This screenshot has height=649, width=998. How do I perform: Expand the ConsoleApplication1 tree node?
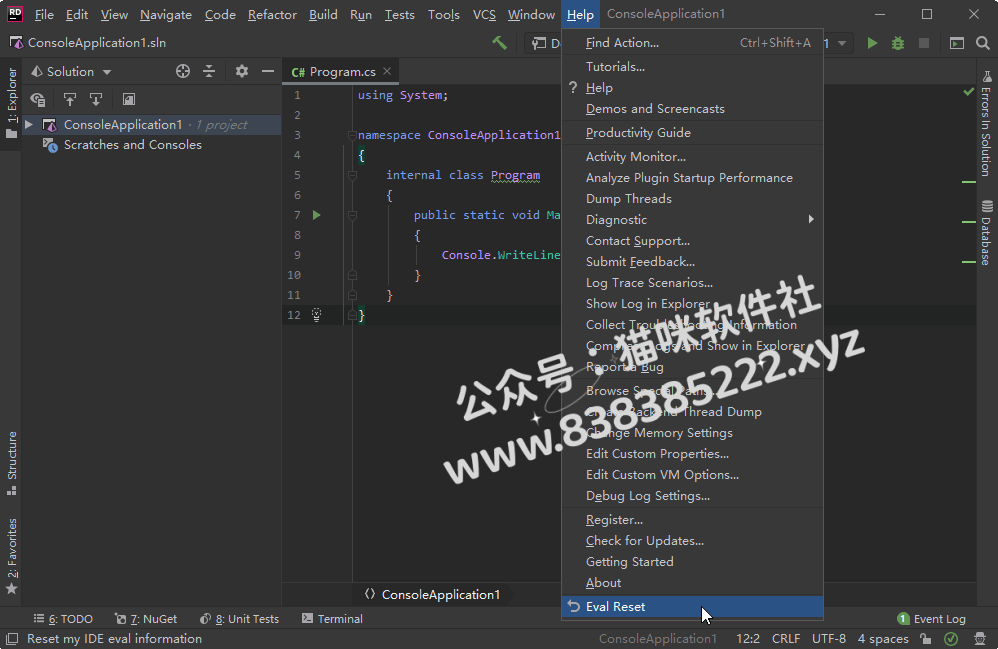click(x=29, y=125)
